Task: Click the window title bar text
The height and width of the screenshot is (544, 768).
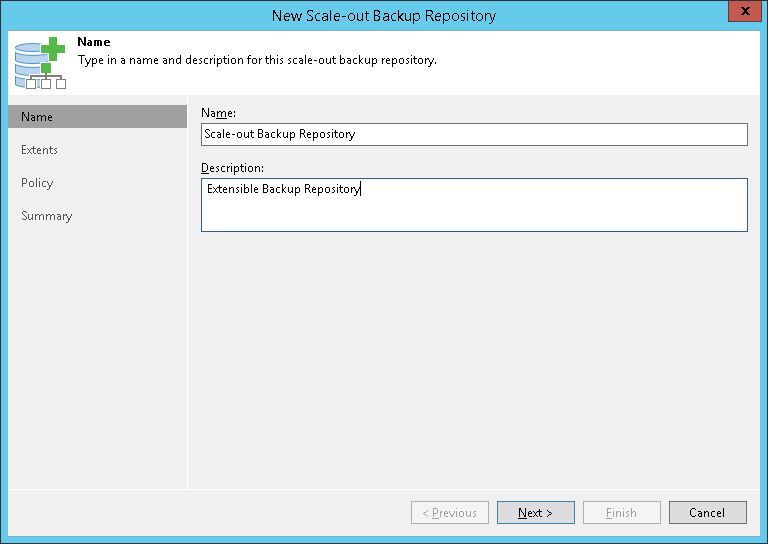Action: (x=384, y=15)
